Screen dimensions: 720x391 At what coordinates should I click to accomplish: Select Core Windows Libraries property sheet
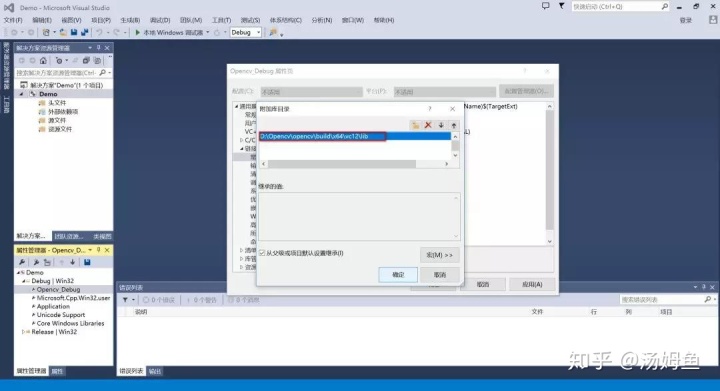click(x=70, y=323)
